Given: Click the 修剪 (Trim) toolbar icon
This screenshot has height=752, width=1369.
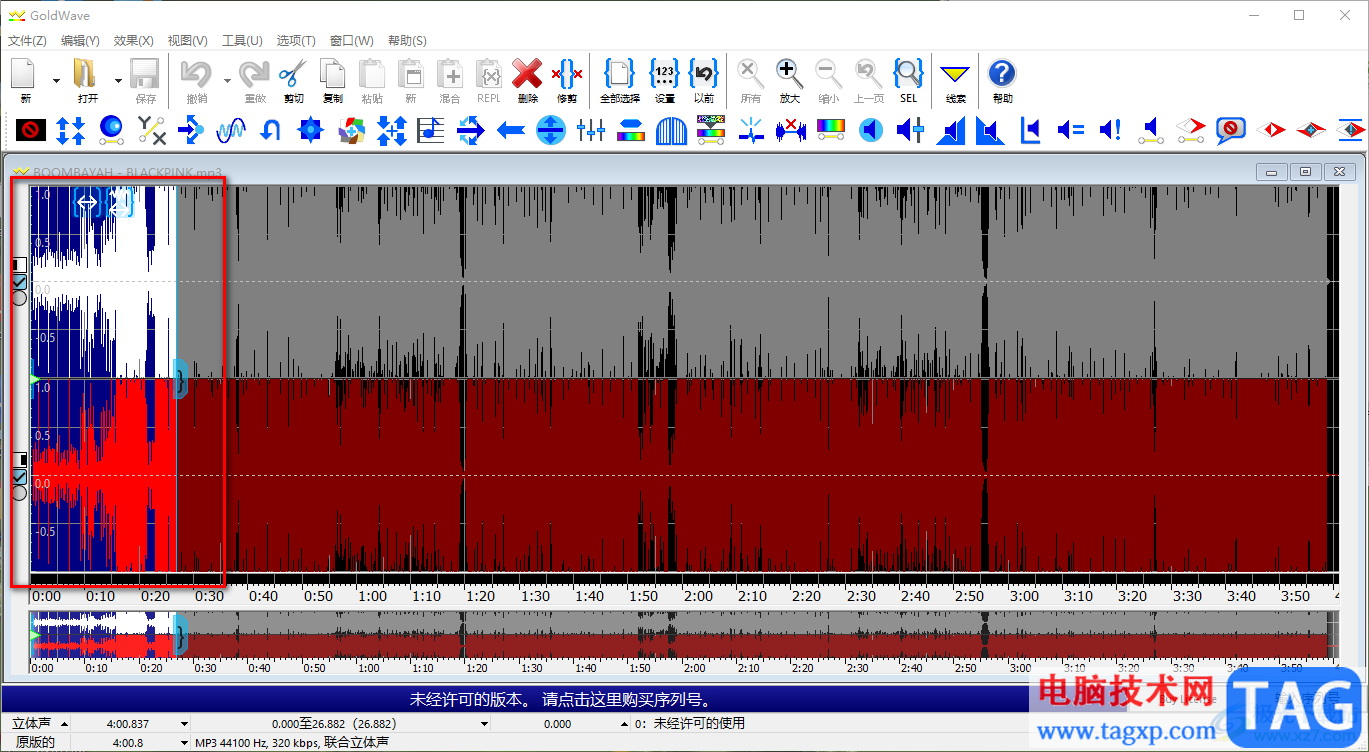Looking at the screenshot, I should tap(566, 74).
